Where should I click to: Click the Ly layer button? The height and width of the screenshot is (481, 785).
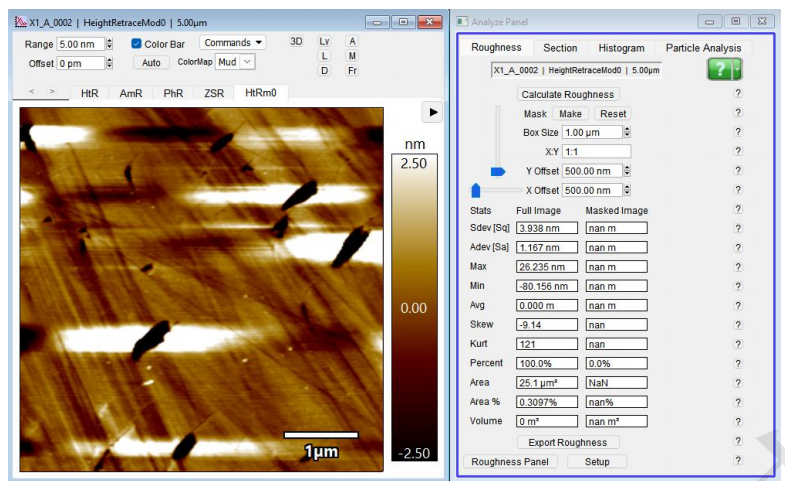[324, 42]
